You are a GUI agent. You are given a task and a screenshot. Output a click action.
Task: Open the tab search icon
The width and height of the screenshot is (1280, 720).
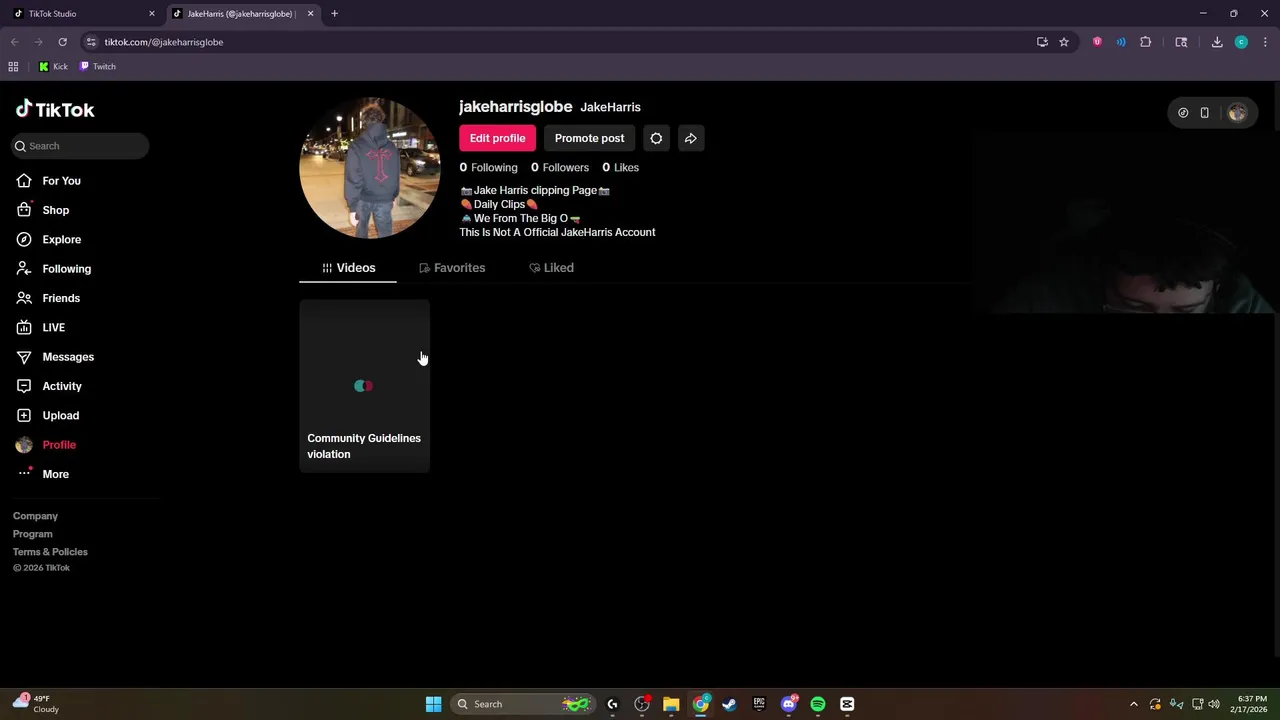(1181, 42)
